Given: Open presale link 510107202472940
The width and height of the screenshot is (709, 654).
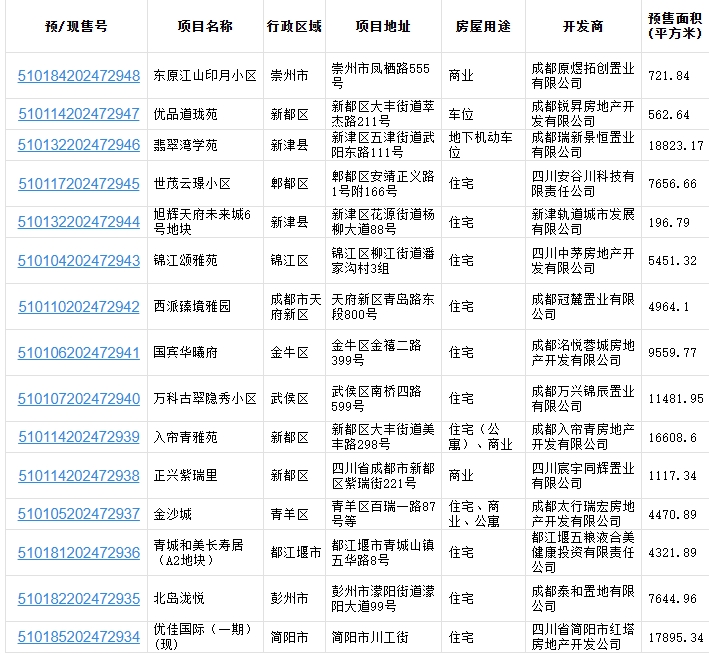Looking at the screenshot, I should point(79,398).
